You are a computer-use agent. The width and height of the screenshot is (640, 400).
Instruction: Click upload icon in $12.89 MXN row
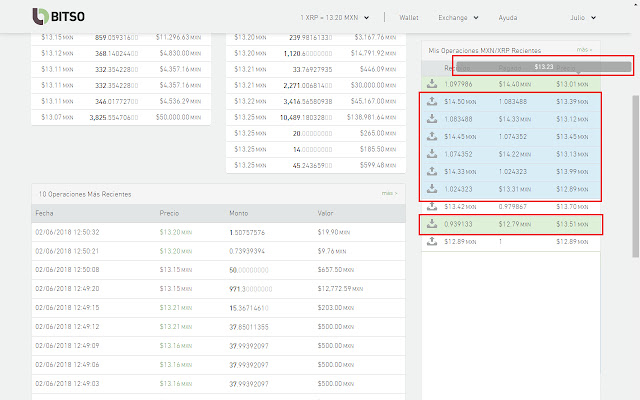[x=431, y=242]
